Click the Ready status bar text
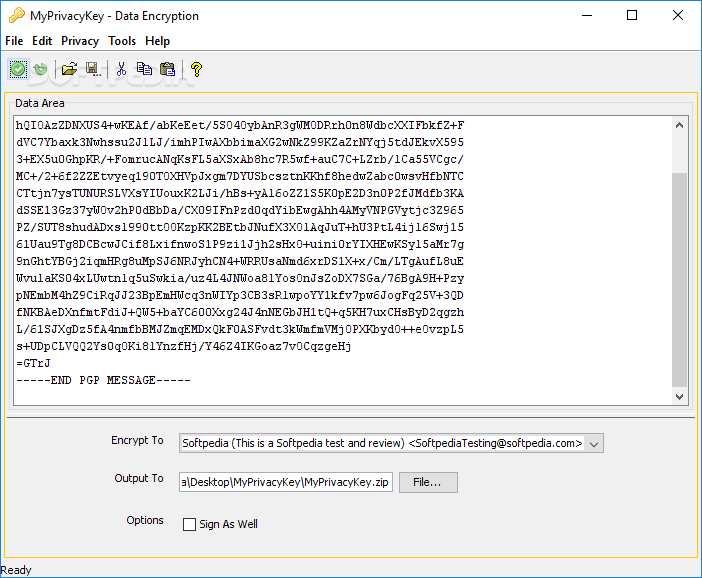The width and height of the screenshot is (702, 578). [x=16, y=570]
